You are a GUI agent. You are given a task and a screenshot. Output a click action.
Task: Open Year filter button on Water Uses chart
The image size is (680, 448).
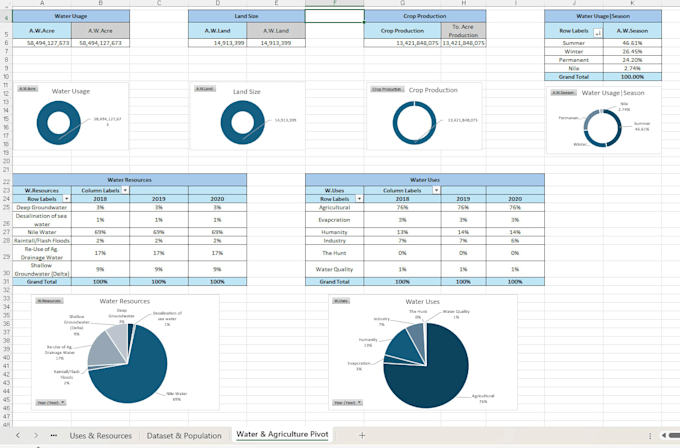[x=347, y=402]
